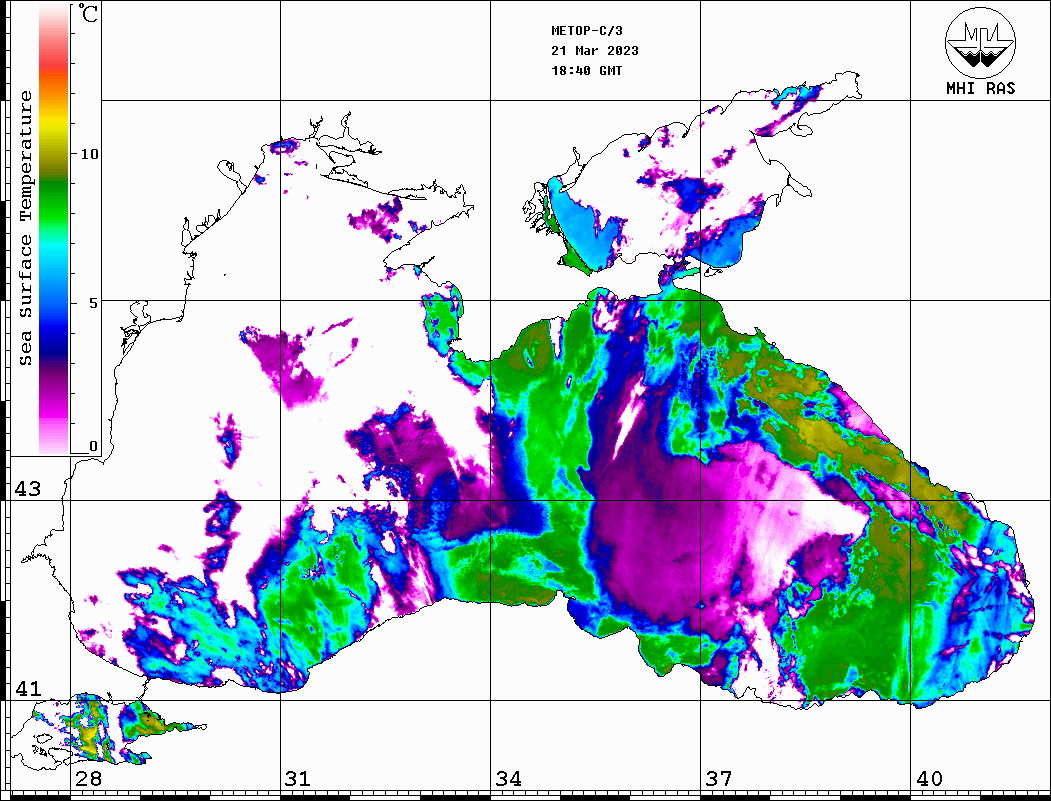Click latitude label 43 on the left axis
This screenshot has width=1051, height=801.
[27, 489]
